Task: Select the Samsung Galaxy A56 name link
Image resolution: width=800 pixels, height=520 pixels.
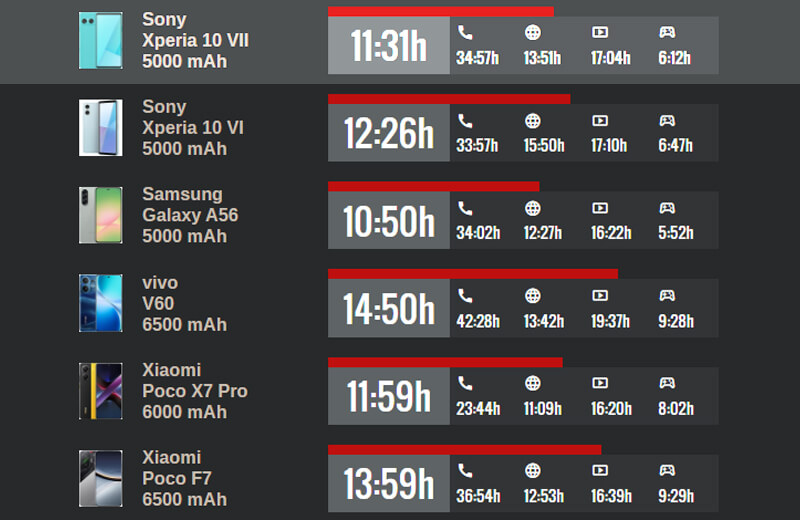Action: tap(190, 215)
